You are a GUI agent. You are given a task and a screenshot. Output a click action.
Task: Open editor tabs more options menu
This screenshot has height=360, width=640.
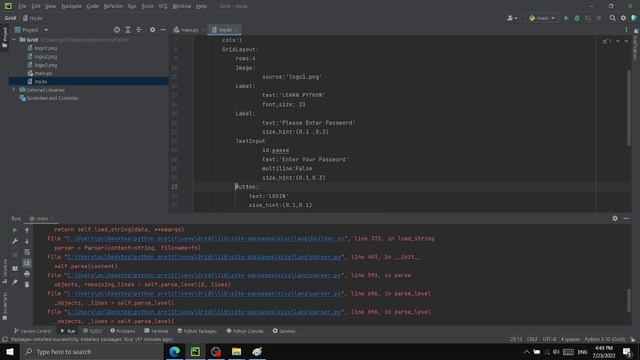pos(626,30)
